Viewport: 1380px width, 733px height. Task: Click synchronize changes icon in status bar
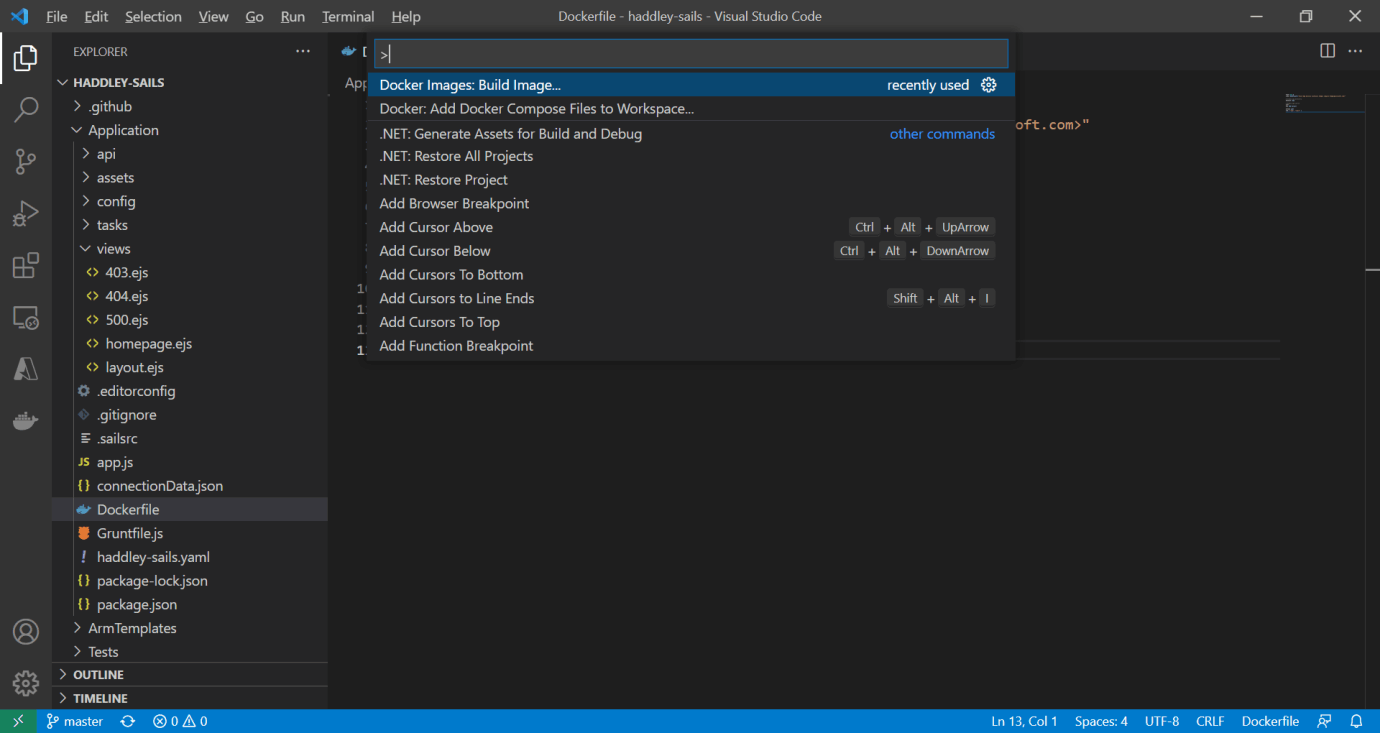click(x=128, y=721)
